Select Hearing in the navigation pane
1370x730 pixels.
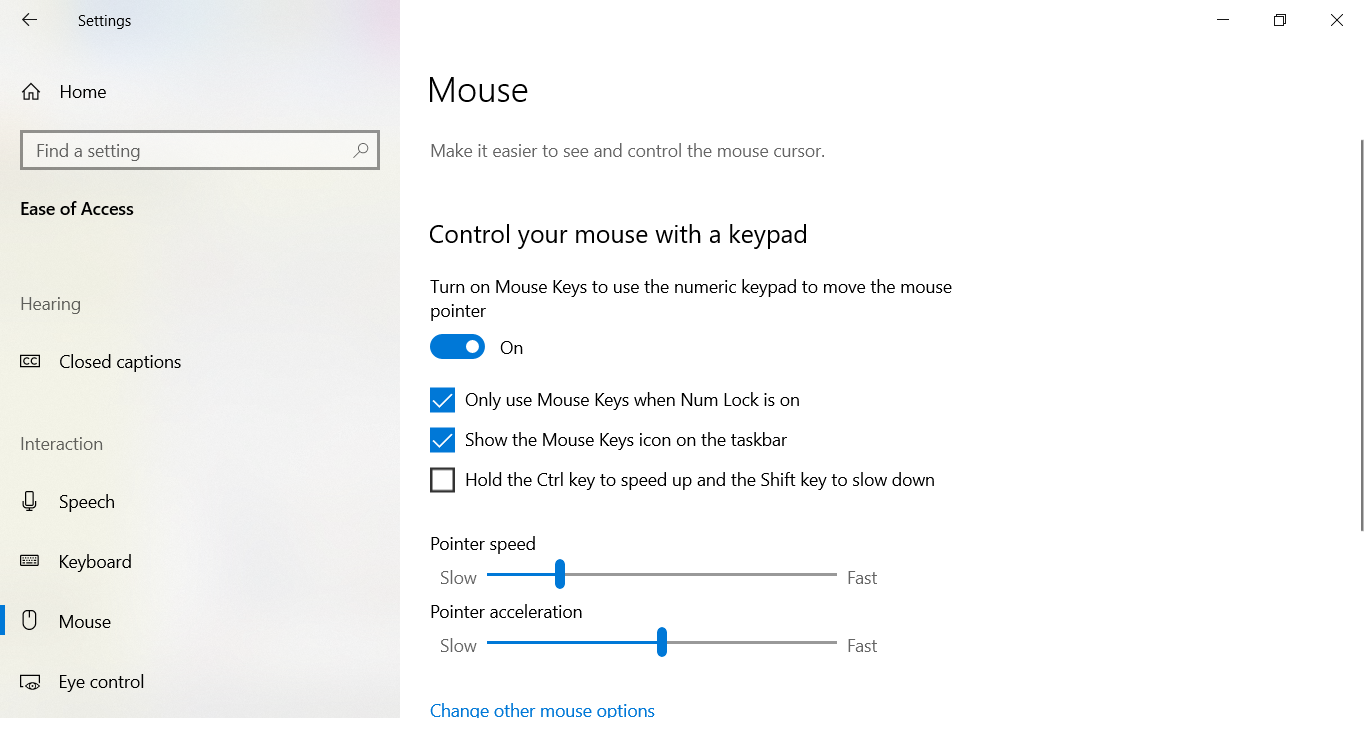point(50,303)
